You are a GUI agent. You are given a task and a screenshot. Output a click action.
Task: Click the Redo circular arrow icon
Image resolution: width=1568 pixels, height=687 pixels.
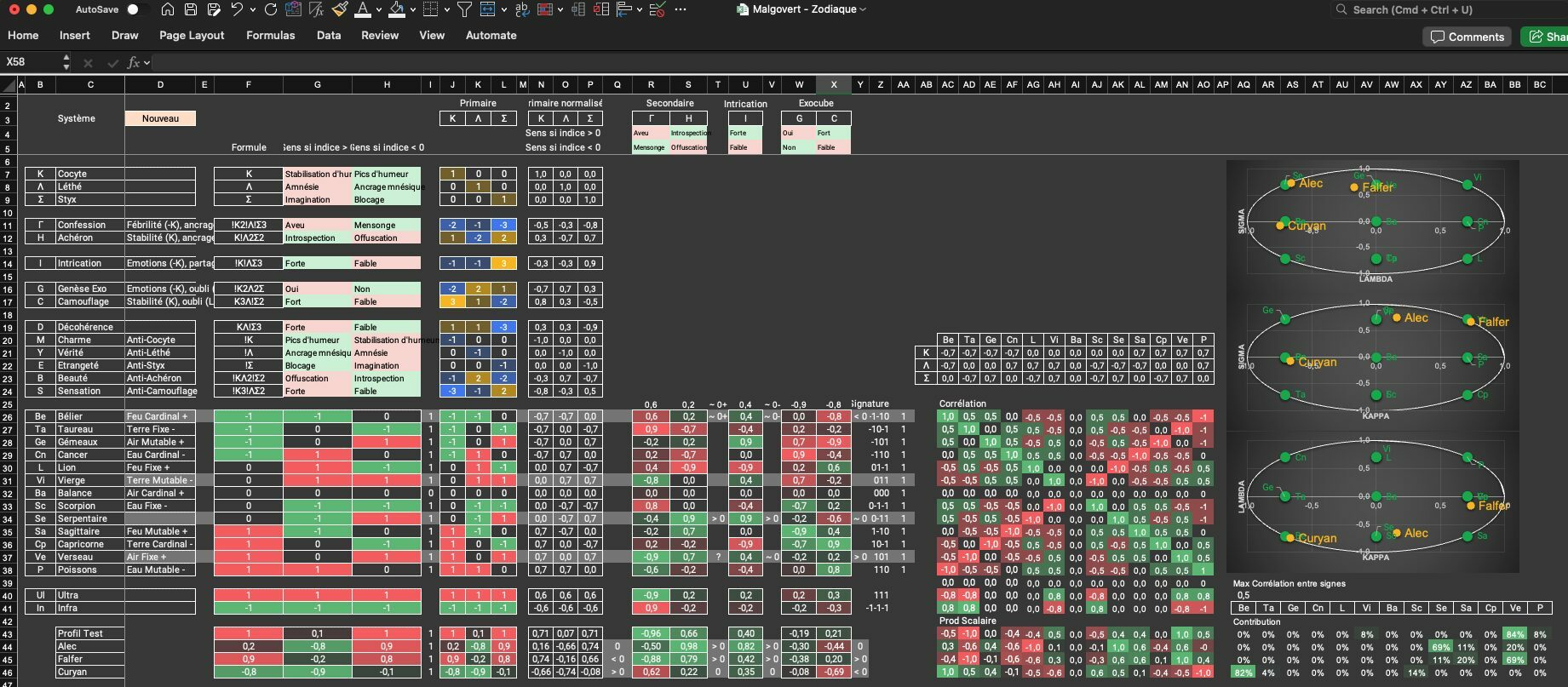270,9
